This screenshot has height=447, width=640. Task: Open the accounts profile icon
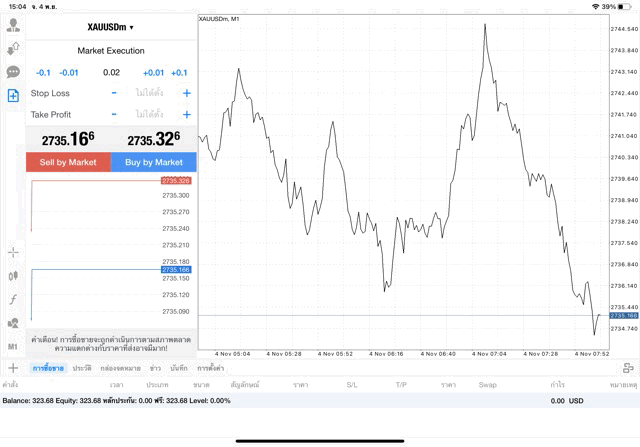click(13, 26)
